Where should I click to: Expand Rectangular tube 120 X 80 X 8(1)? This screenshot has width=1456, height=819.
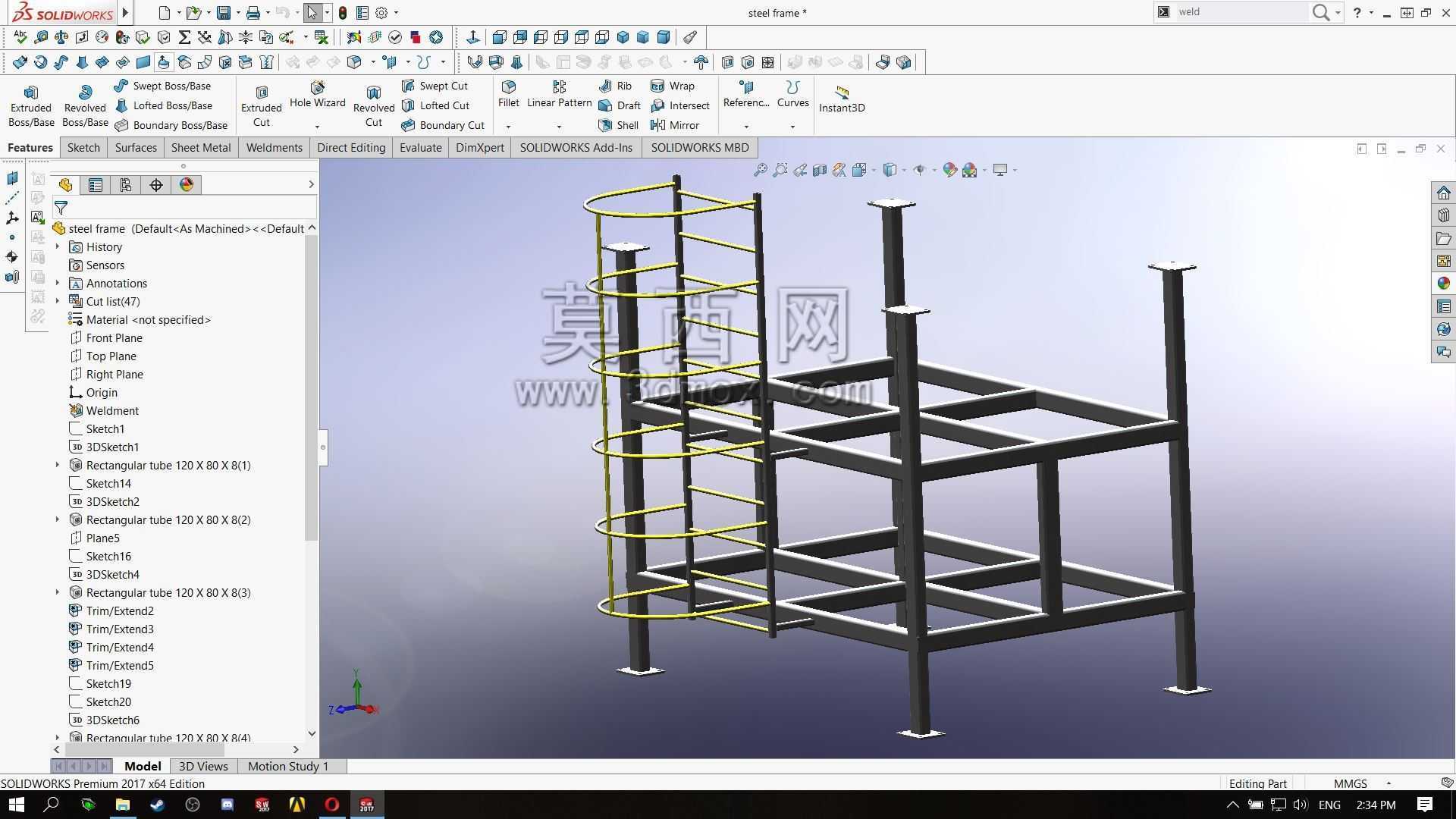58,465
